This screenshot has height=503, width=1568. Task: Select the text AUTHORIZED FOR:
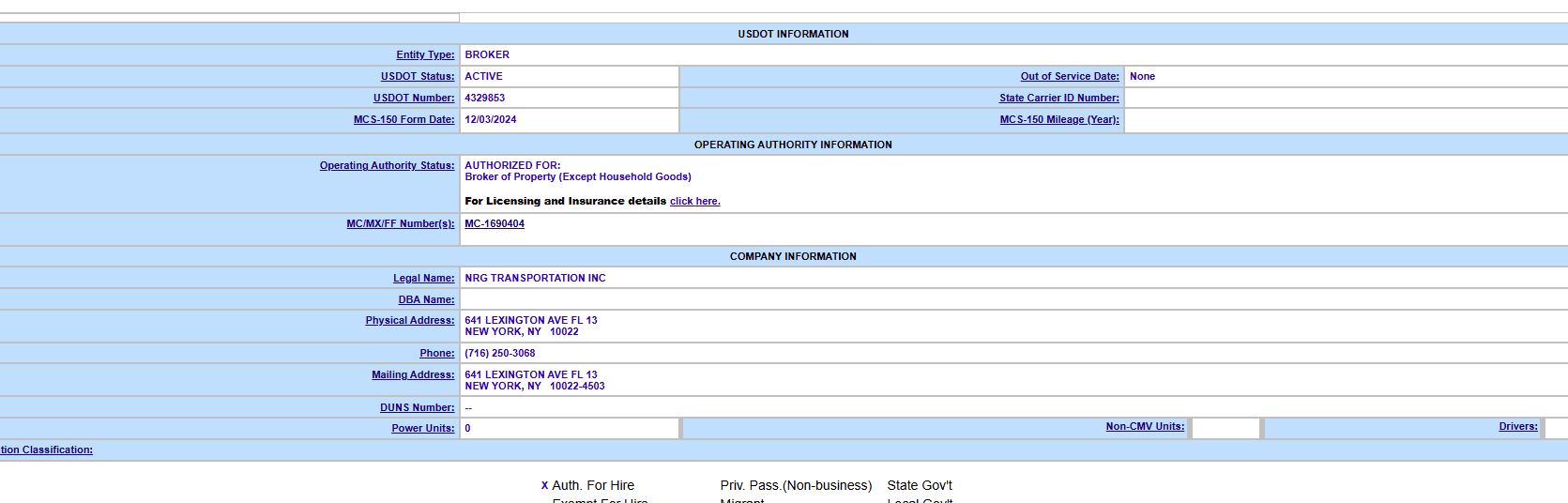click(x=513, y=166)
